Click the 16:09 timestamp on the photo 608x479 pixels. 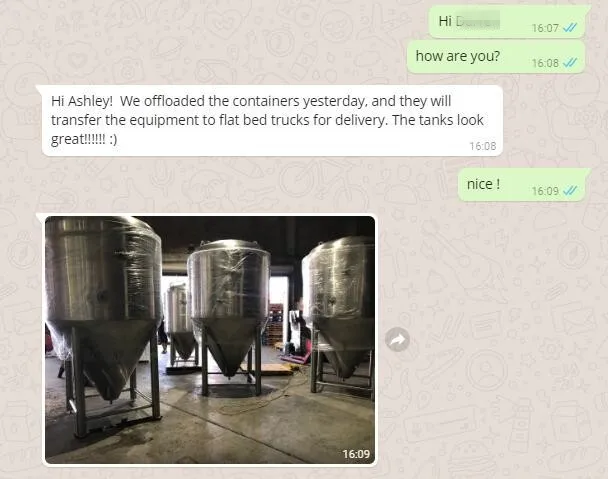[x=356, y=453]
